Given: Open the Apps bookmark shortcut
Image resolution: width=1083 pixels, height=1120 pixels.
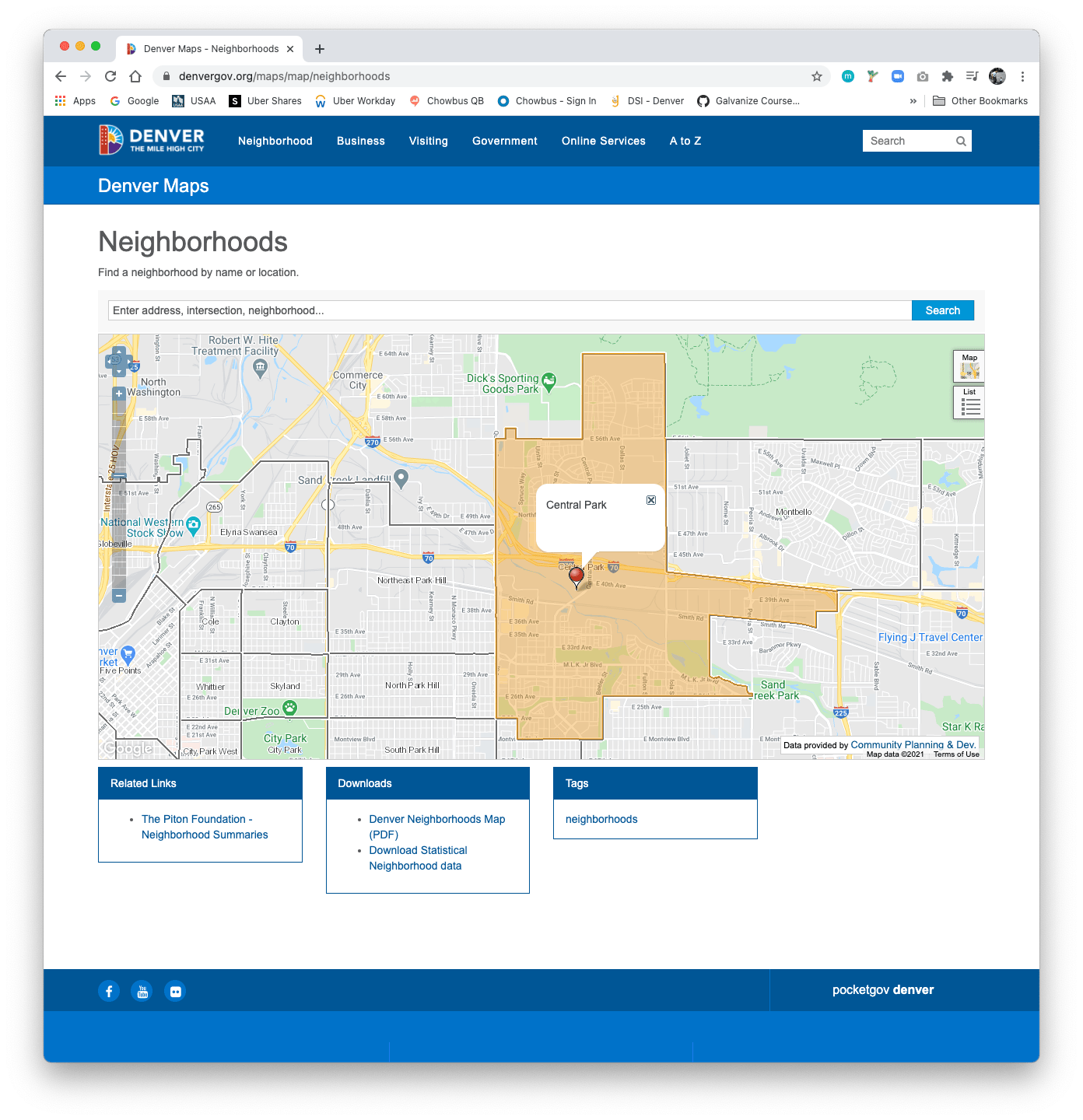Looking at the screenshot, I should [x=75, y=101].
